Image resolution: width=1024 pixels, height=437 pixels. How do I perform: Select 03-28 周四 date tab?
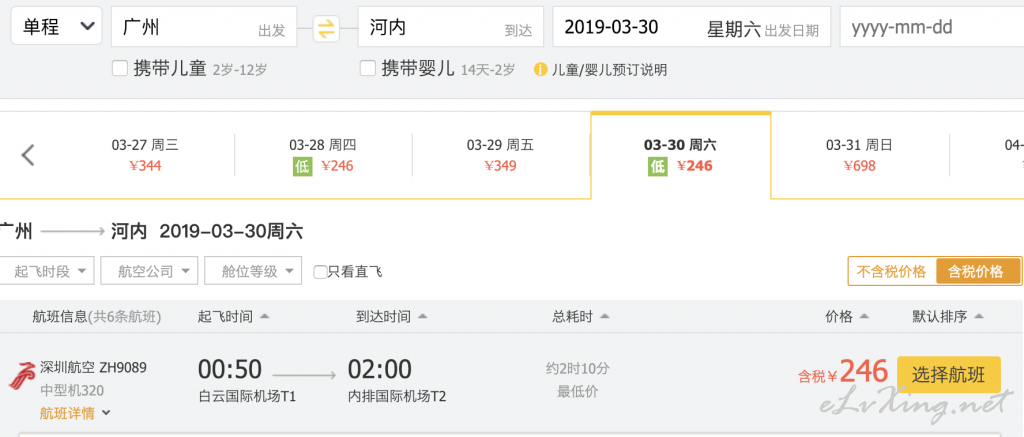tap(323, 155)
